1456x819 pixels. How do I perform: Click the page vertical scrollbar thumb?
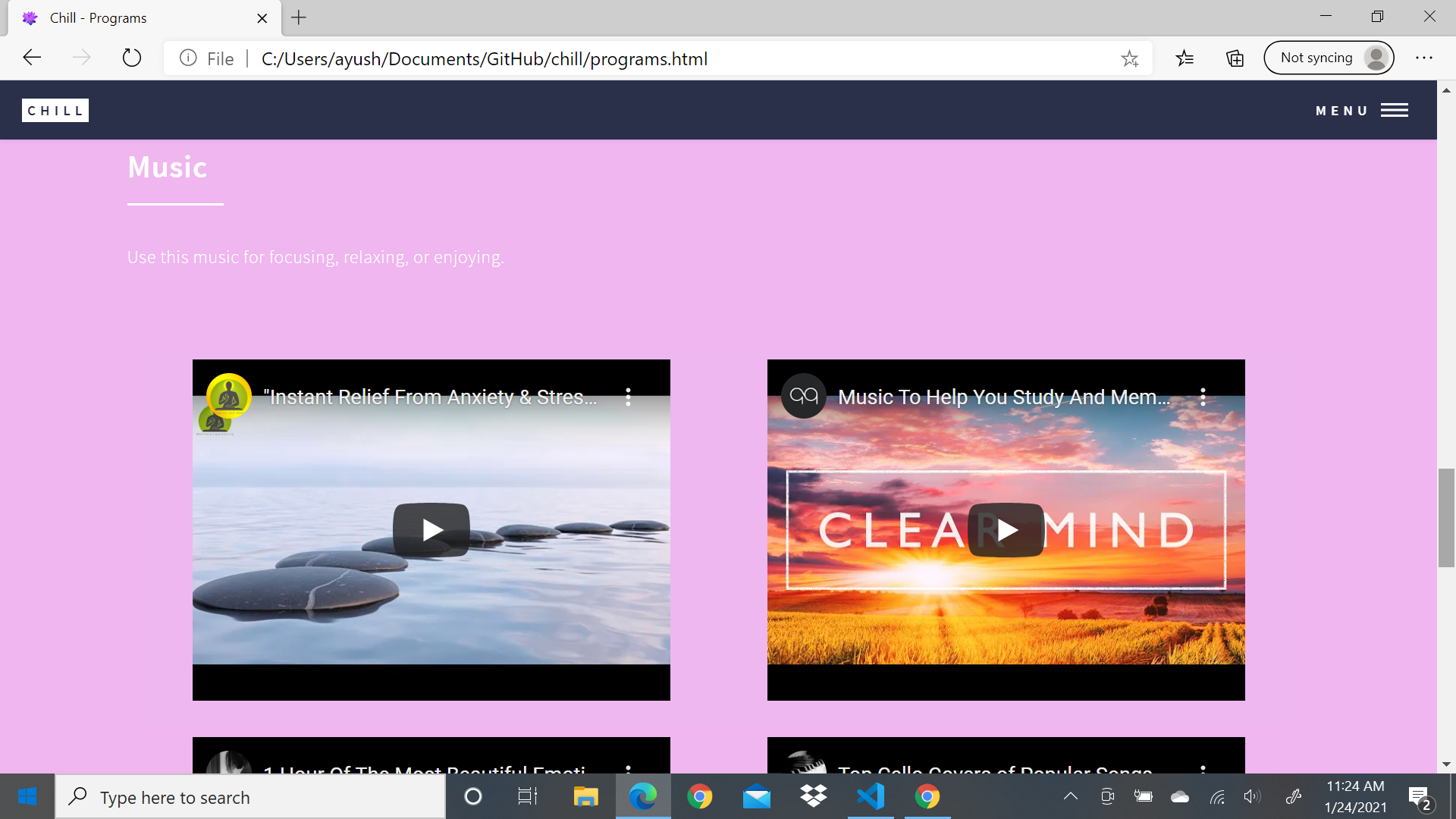tap(1446, 518)
